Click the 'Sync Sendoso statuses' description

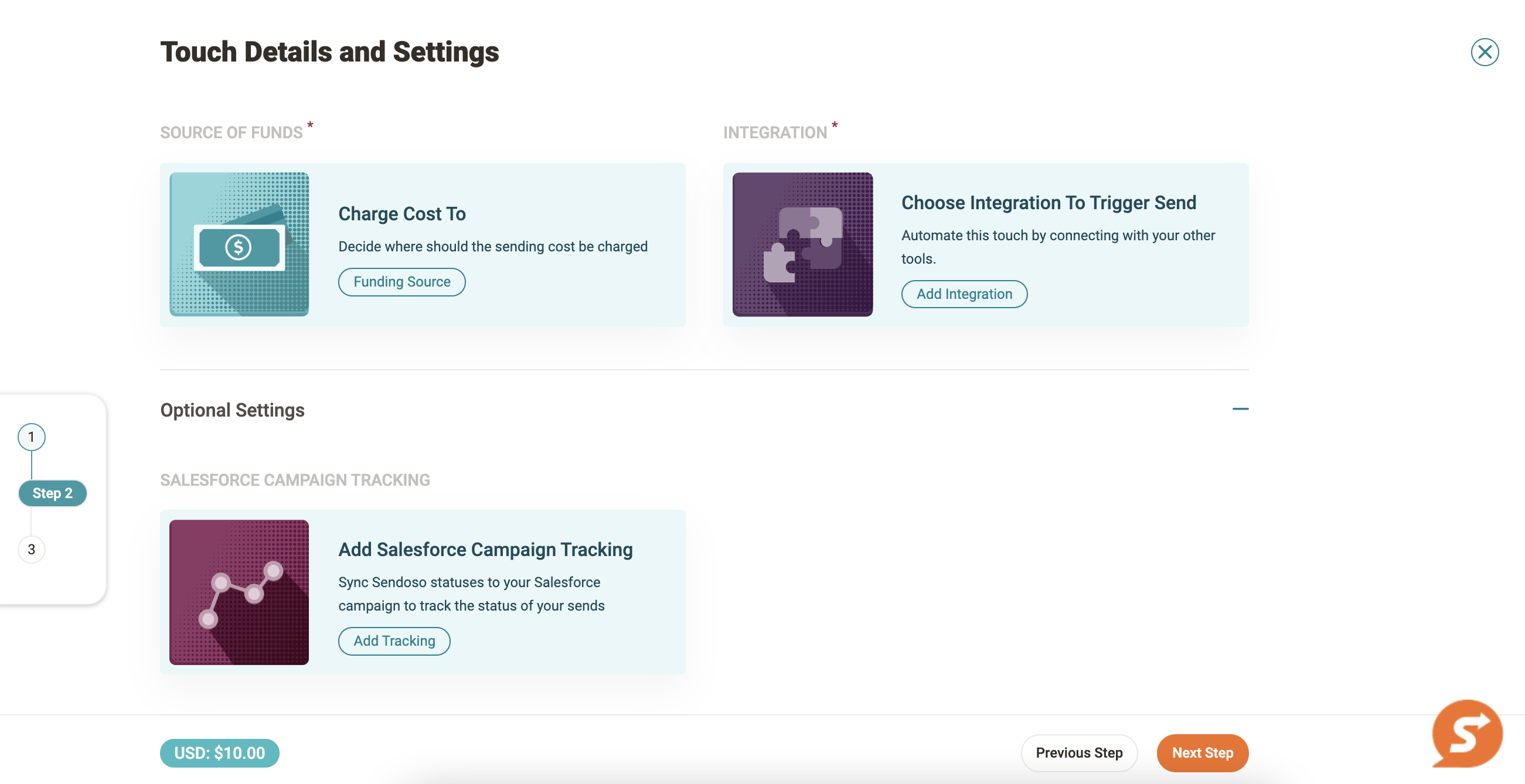coord(471,594)
